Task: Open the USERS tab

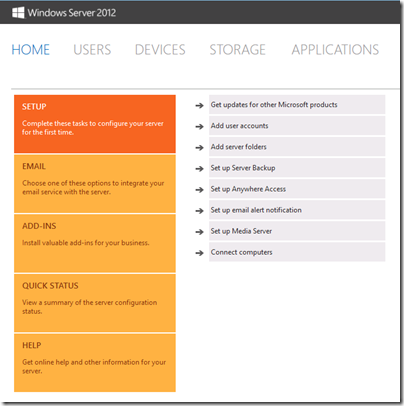Action: pyautogui.click(x=92, y=50)
